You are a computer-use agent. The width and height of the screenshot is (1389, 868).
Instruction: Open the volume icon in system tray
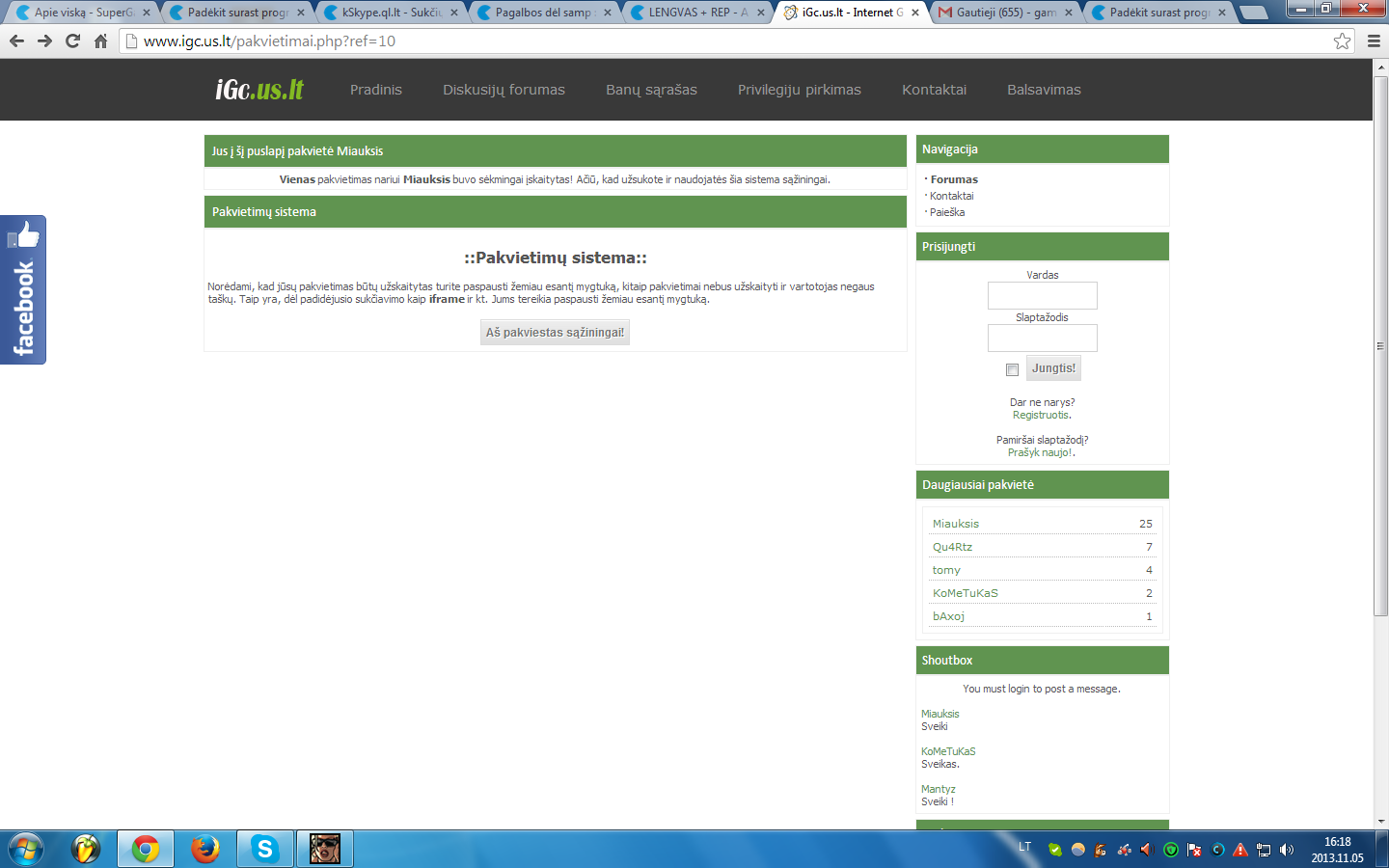click(1287, 850)
